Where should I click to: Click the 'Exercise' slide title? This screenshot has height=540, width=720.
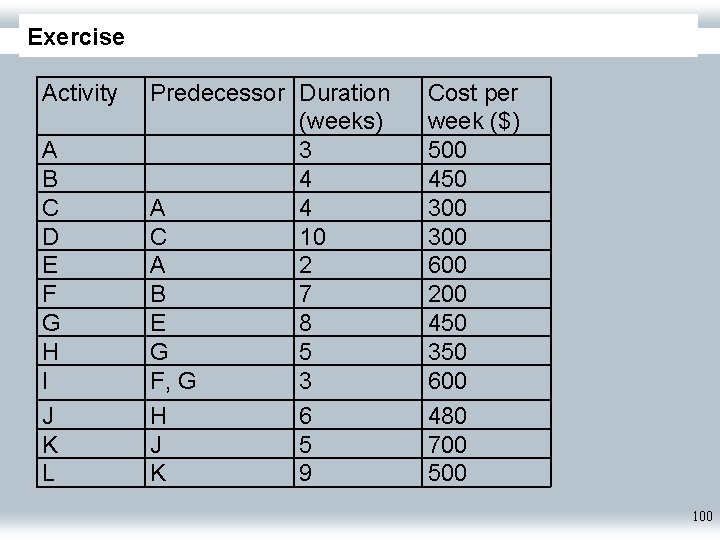(76, 38)
